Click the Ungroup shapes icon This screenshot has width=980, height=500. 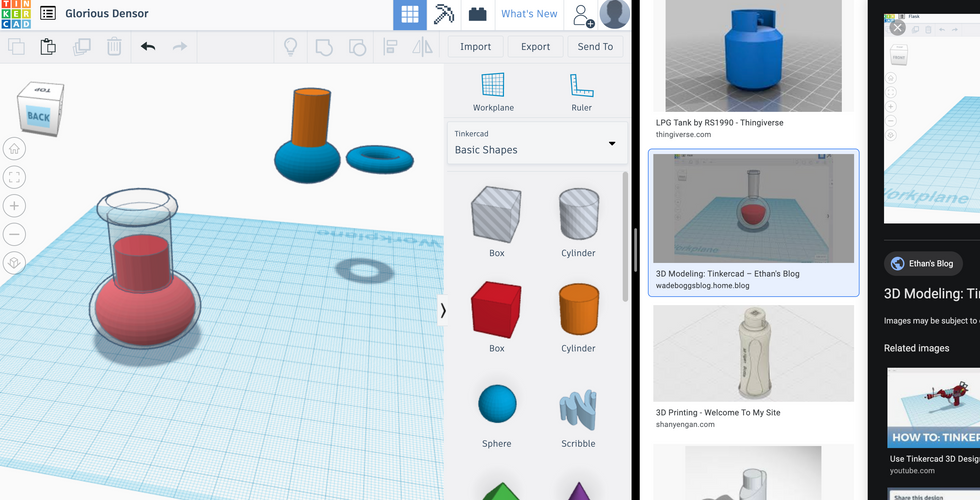357,47
